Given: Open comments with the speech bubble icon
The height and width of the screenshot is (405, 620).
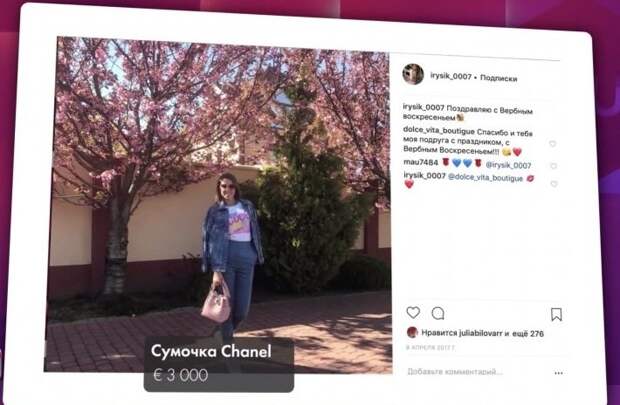Looking at the screenshot, I should 438,313.
